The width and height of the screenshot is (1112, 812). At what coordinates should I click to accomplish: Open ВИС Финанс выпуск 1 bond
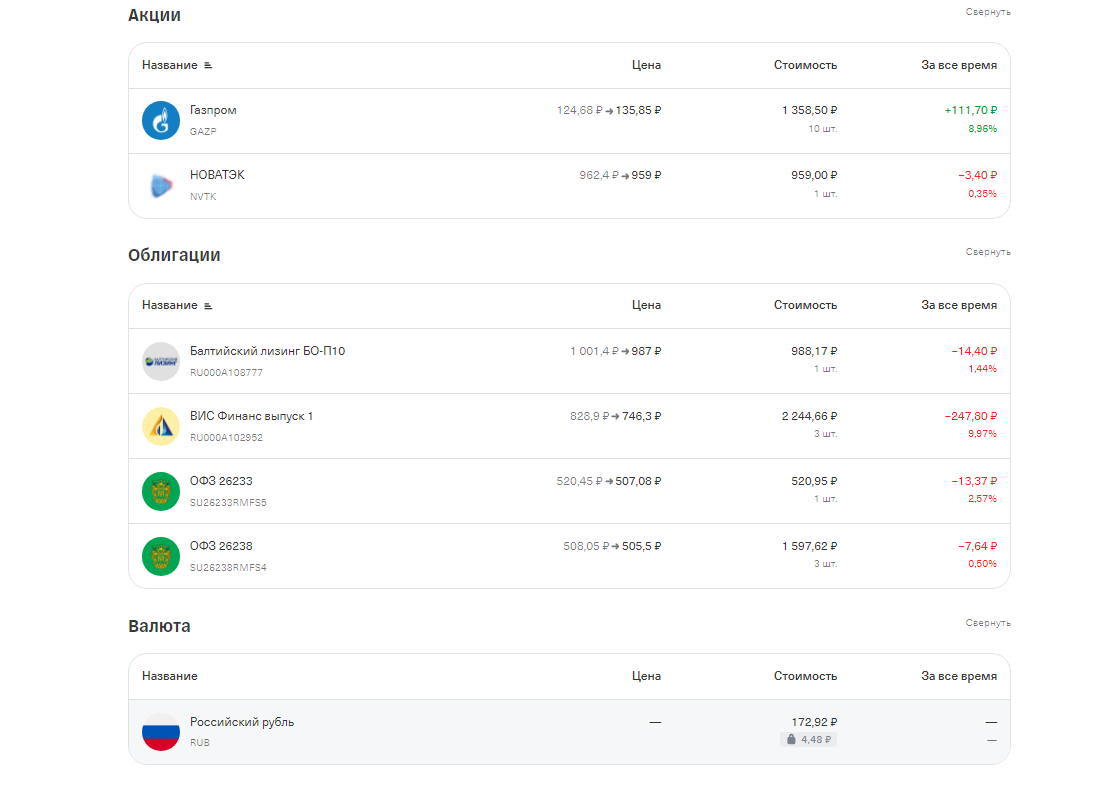coord(251,416)
